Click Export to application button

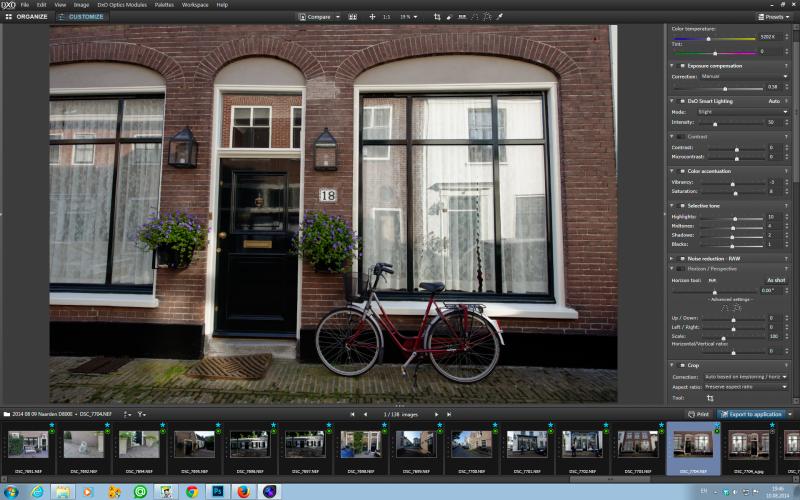pos(752,414)
